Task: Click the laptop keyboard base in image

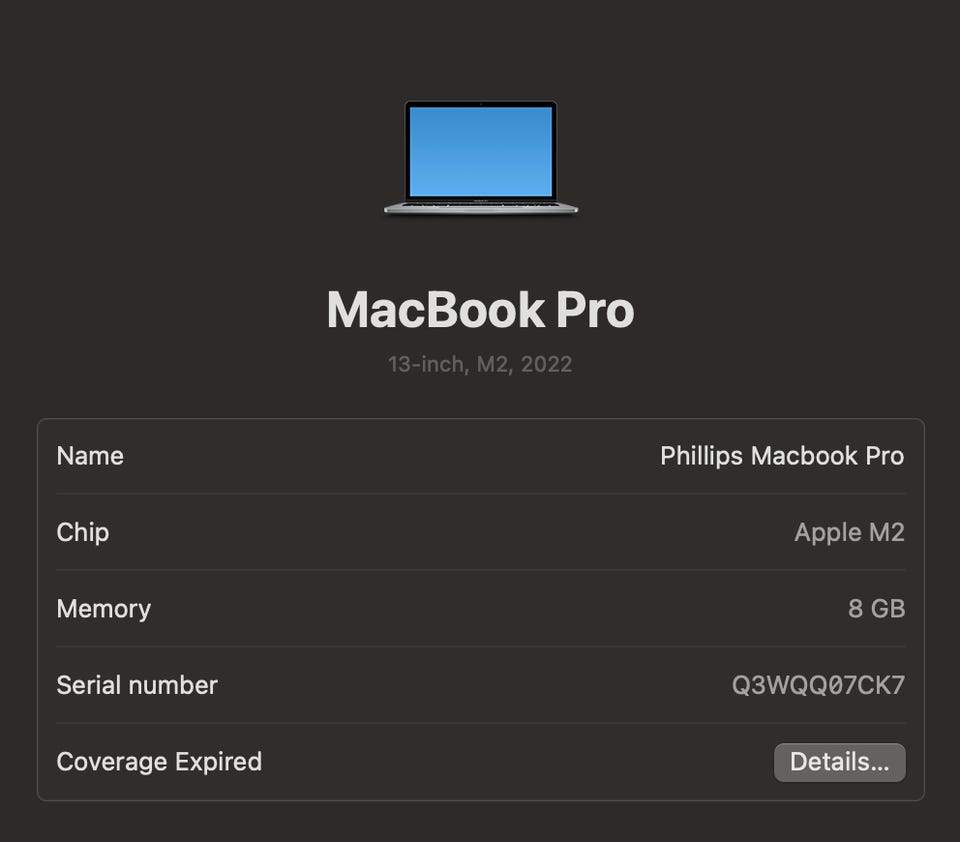Action: click(481, 208)
